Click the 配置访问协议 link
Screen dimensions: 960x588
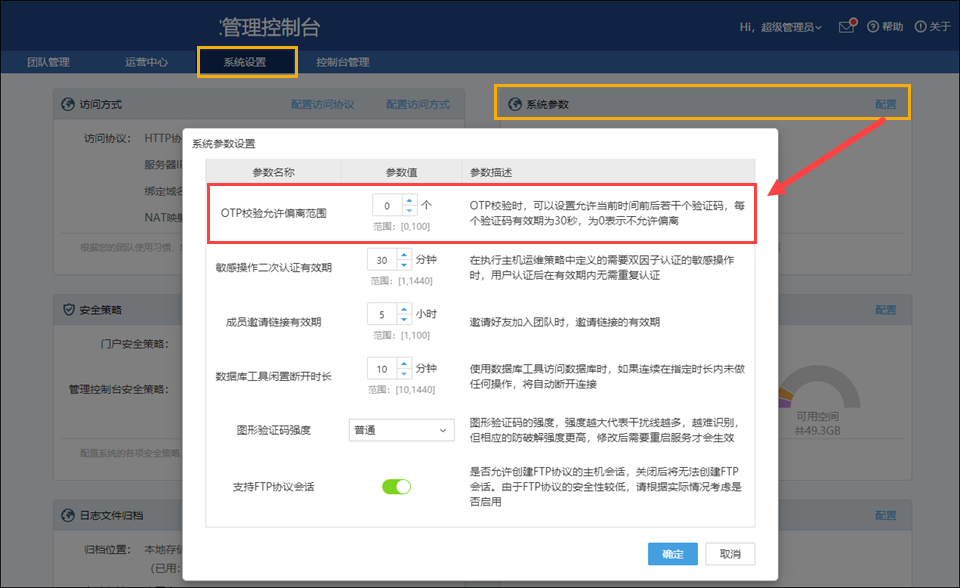click(322, 104)
